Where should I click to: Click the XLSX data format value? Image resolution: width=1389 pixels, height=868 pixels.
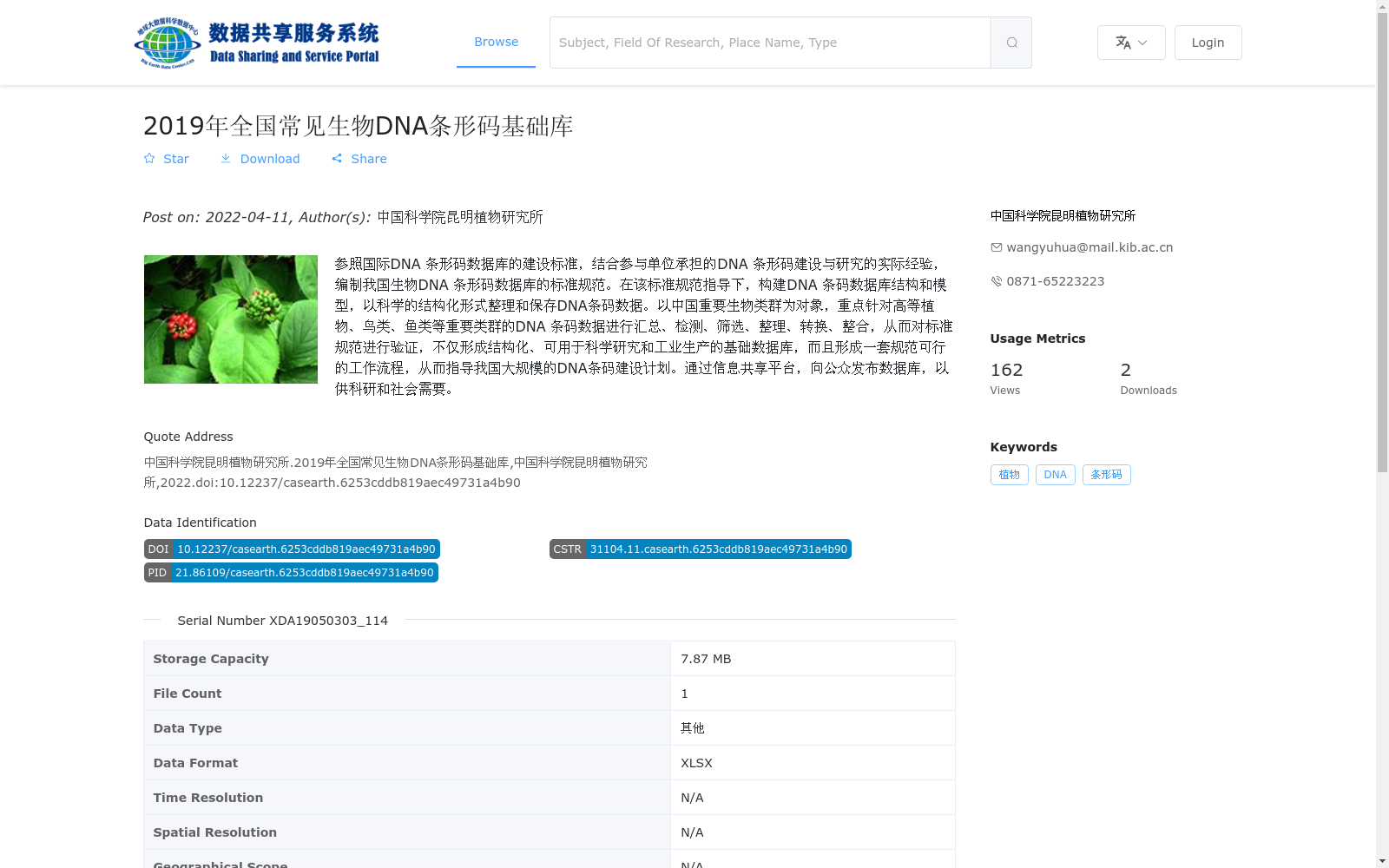click(x=696, y=763)
